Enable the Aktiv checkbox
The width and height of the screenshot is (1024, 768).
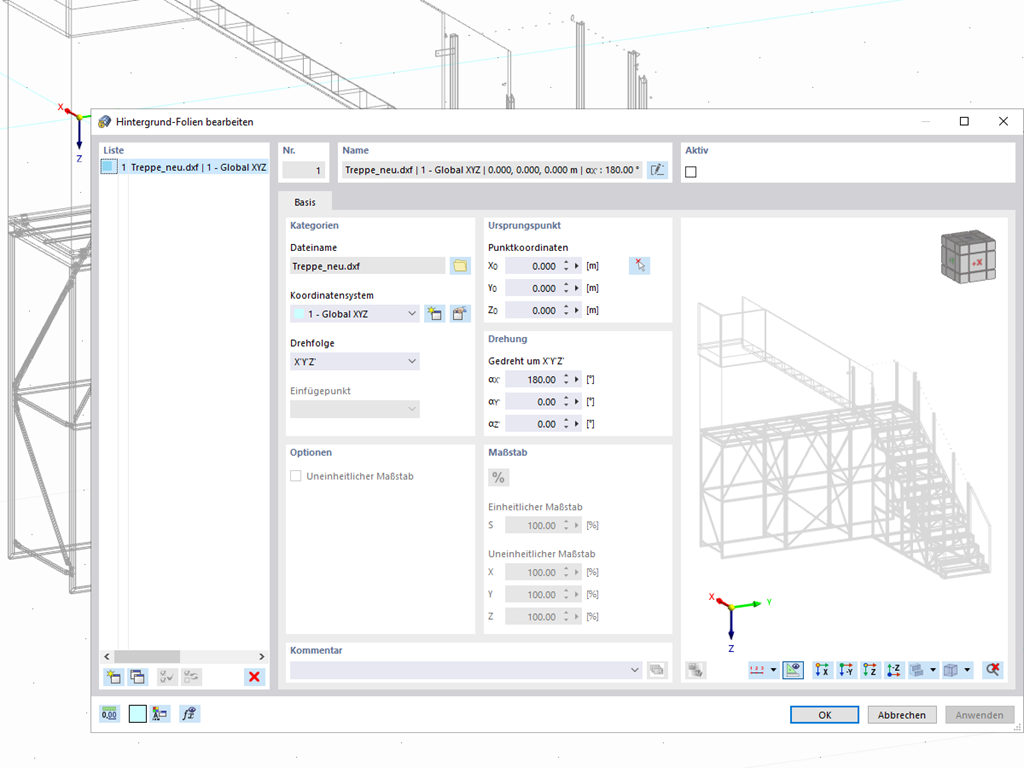[x=691, y=172]
